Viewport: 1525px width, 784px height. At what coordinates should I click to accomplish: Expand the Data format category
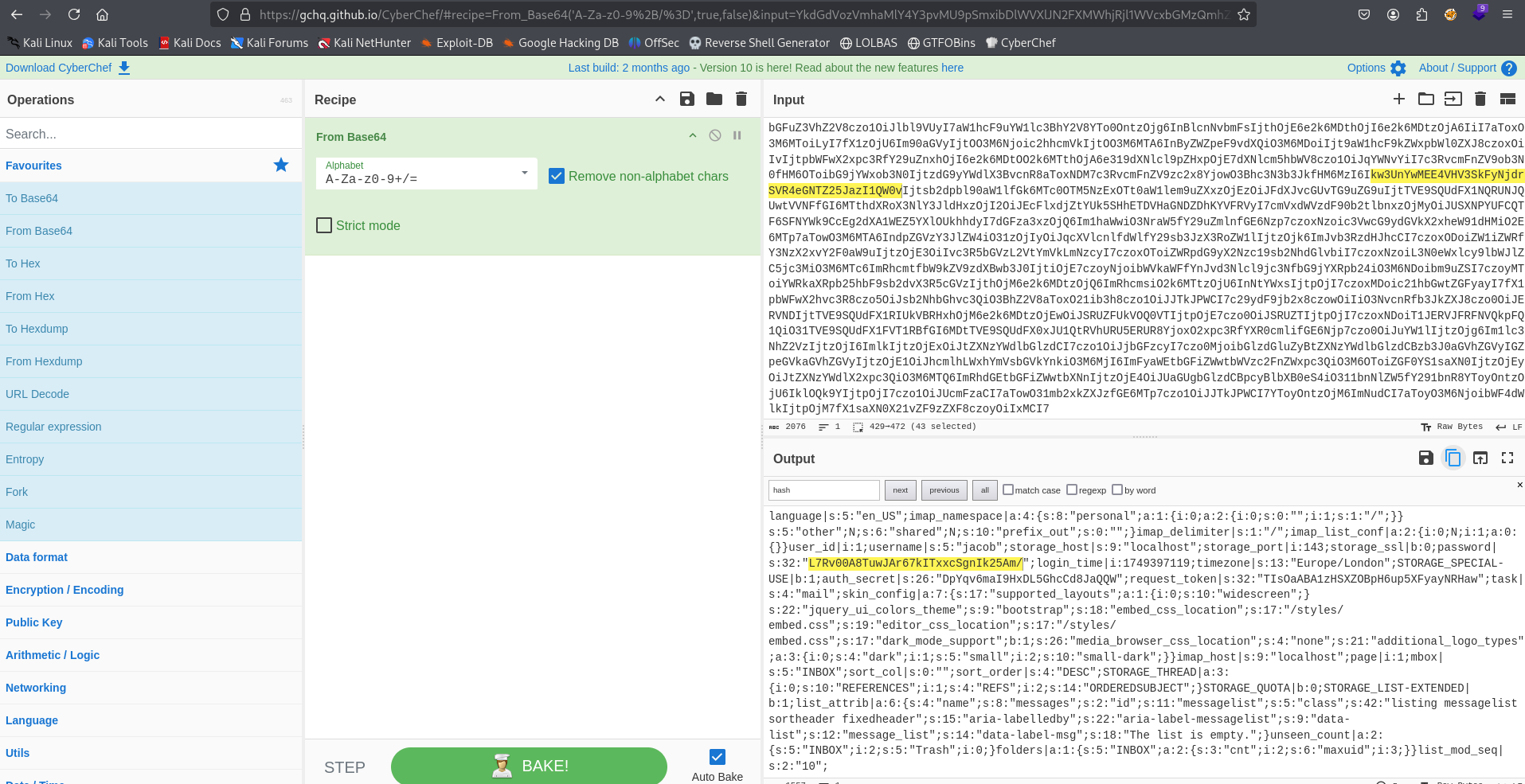[x=37, y=557]
